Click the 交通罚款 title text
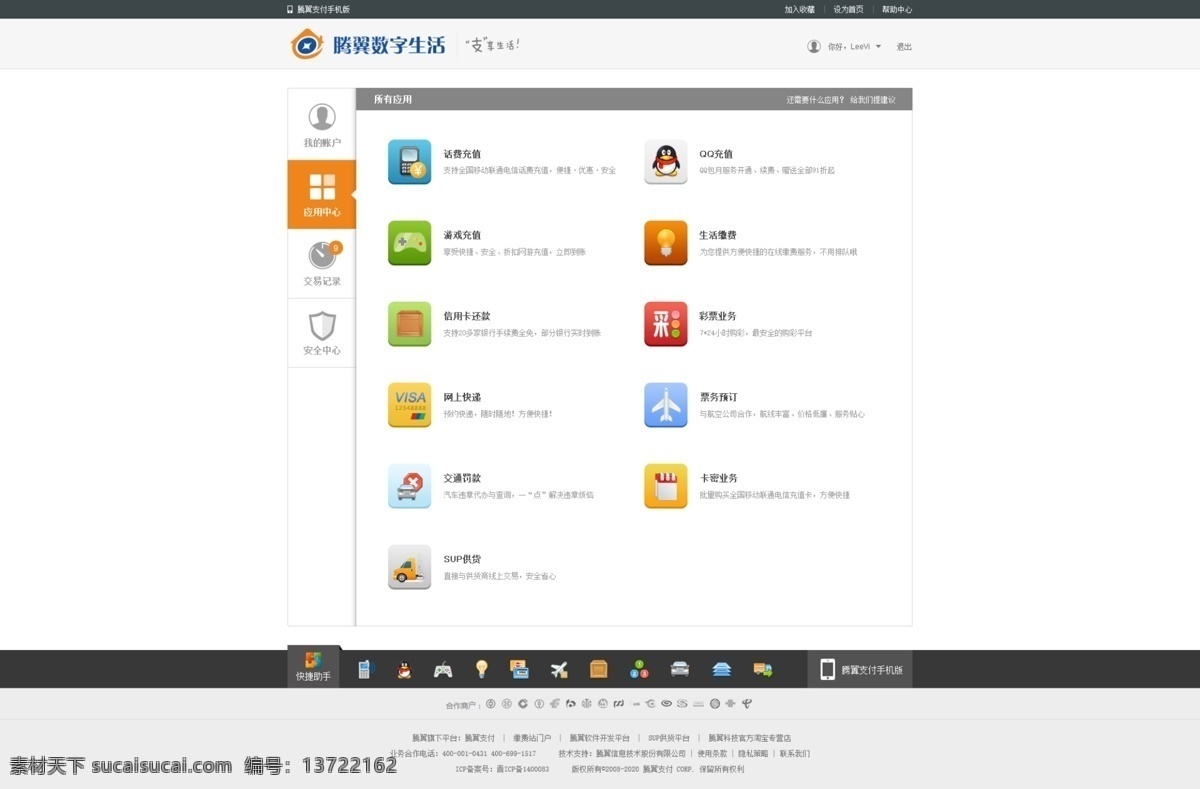 point(462,478)
